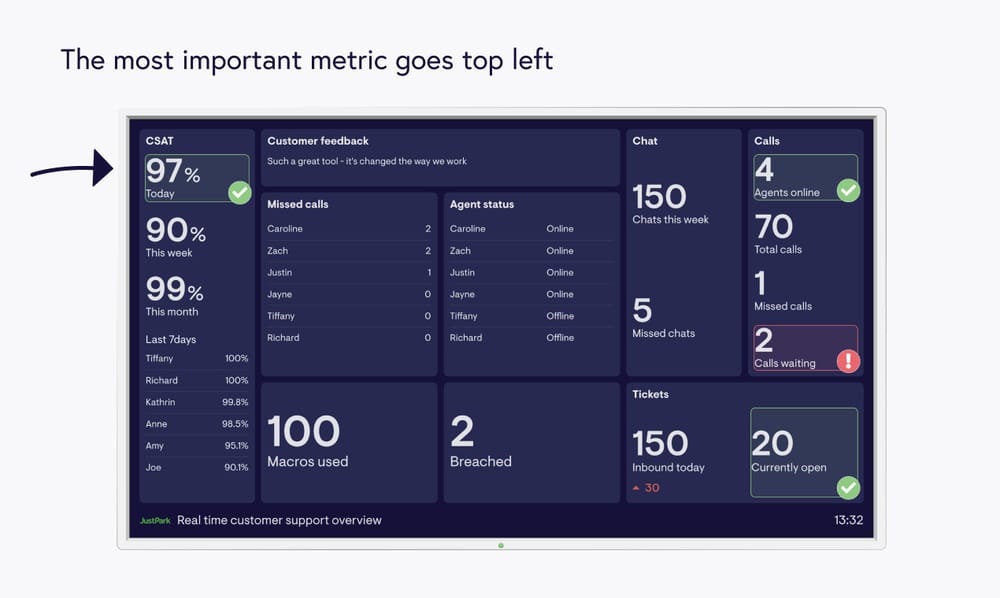Open the Customer feedback panel

click(x=440, y=155)
